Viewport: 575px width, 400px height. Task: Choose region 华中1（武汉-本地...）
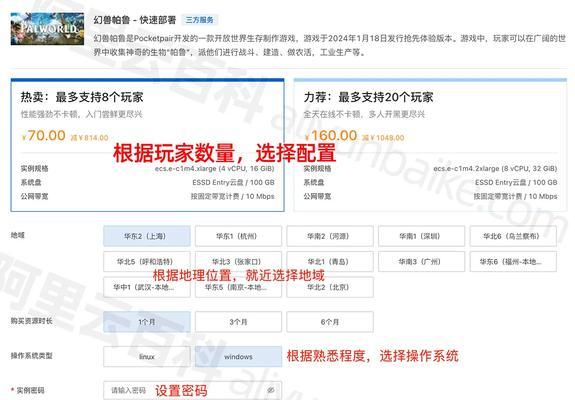pyautogui.click(x=147, y=287)
